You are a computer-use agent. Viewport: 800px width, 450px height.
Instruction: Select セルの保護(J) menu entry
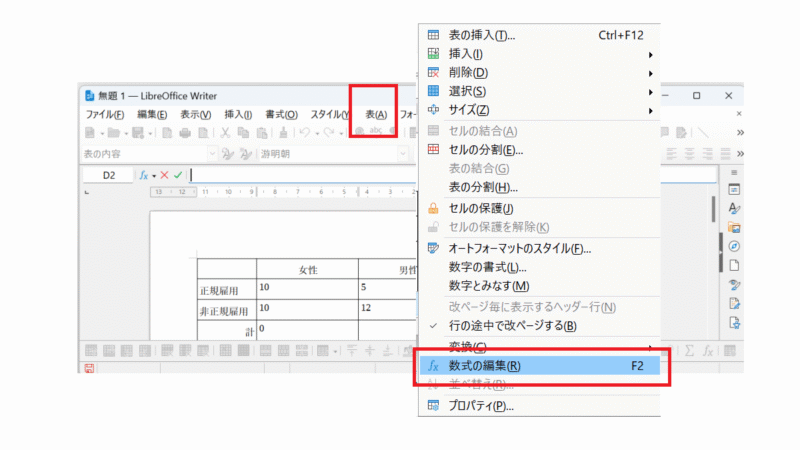pos(540,208)
